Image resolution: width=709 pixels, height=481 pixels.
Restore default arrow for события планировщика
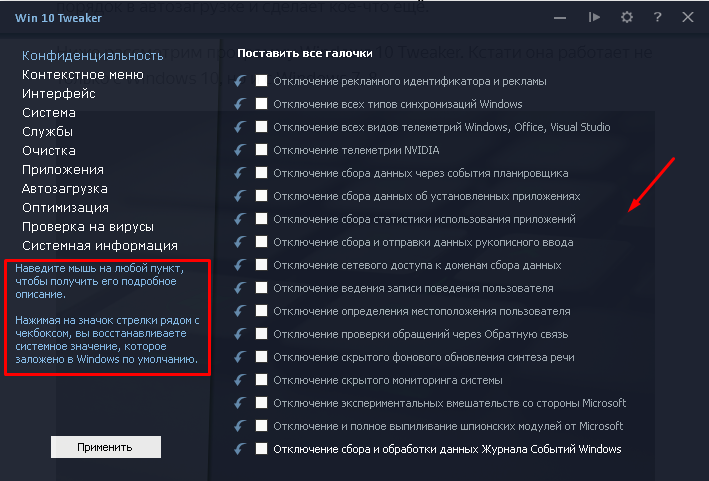coord(241,173)
